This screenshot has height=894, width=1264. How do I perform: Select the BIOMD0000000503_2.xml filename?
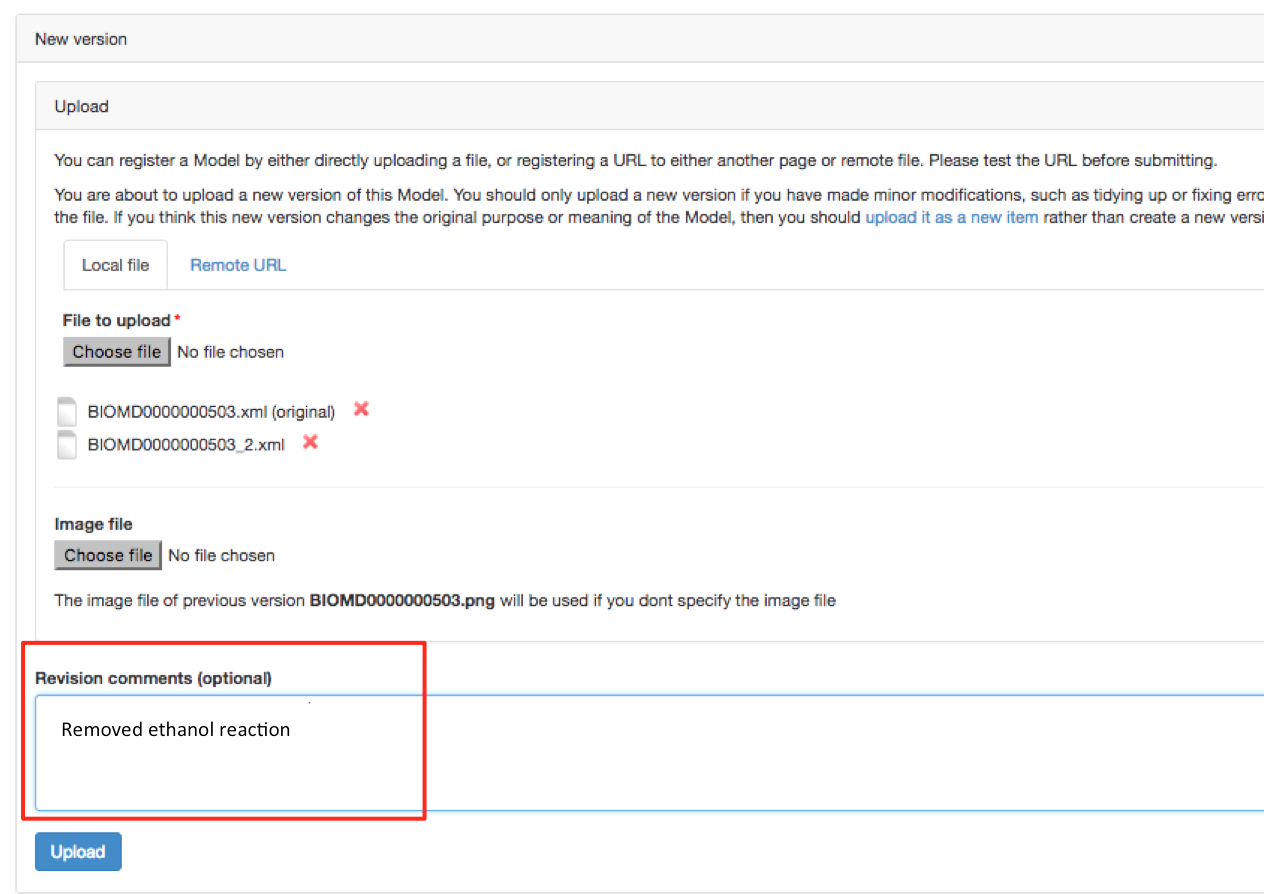click(x=186, y=445)
